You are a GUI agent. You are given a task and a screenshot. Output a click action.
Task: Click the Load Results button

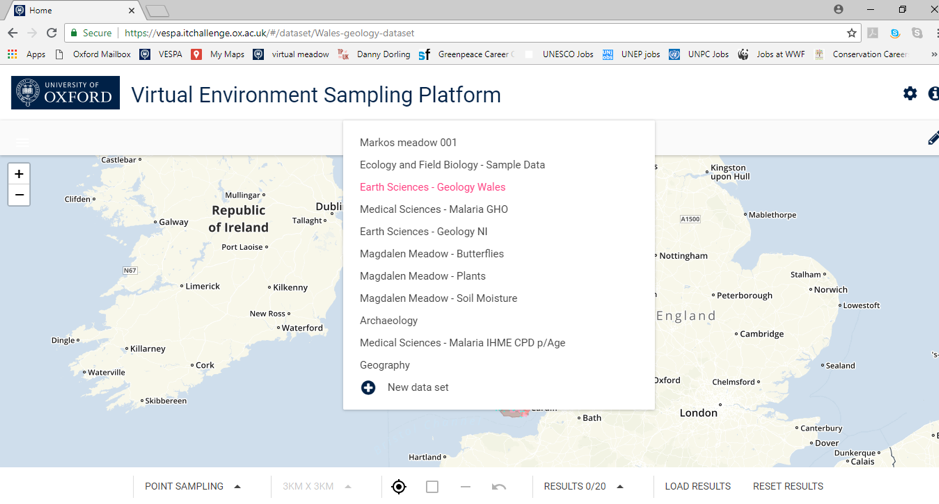[x=697, y=487]
